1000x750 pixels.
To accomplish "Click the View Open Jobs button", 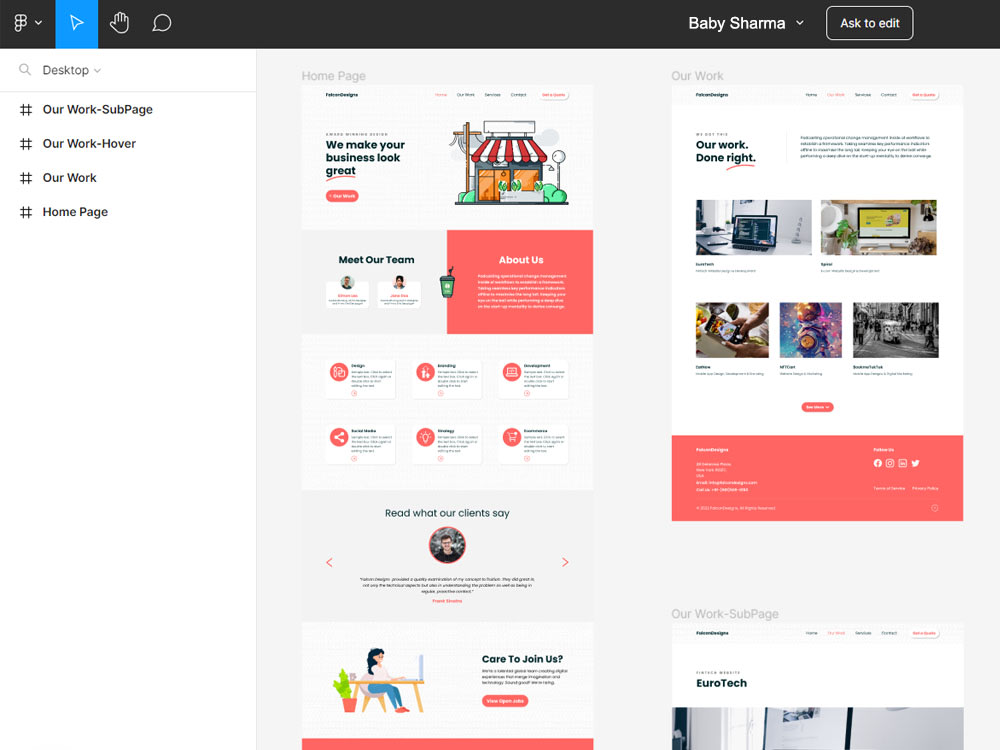I will pyautogui.click(x=505, y=701).
